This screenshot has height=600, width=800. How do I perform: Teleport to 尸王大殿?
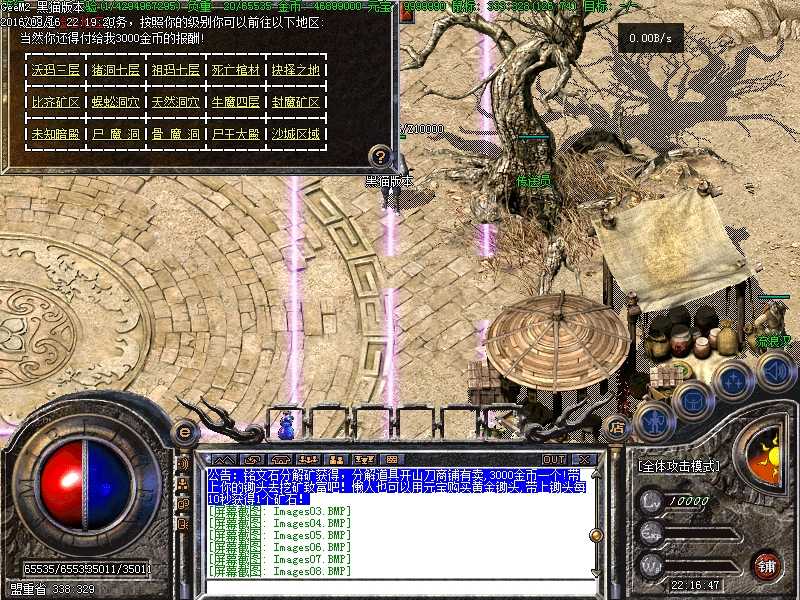236,134
